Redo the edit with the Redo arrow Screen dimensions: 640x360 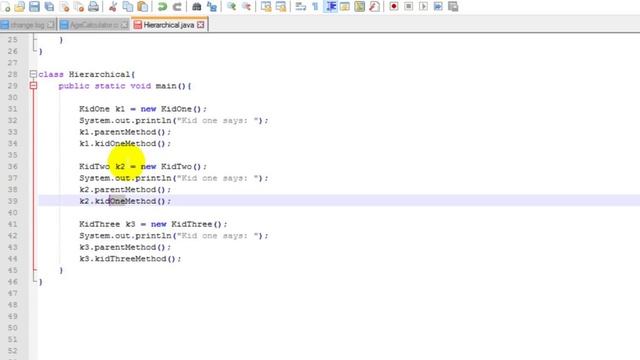tap(177, 7)
